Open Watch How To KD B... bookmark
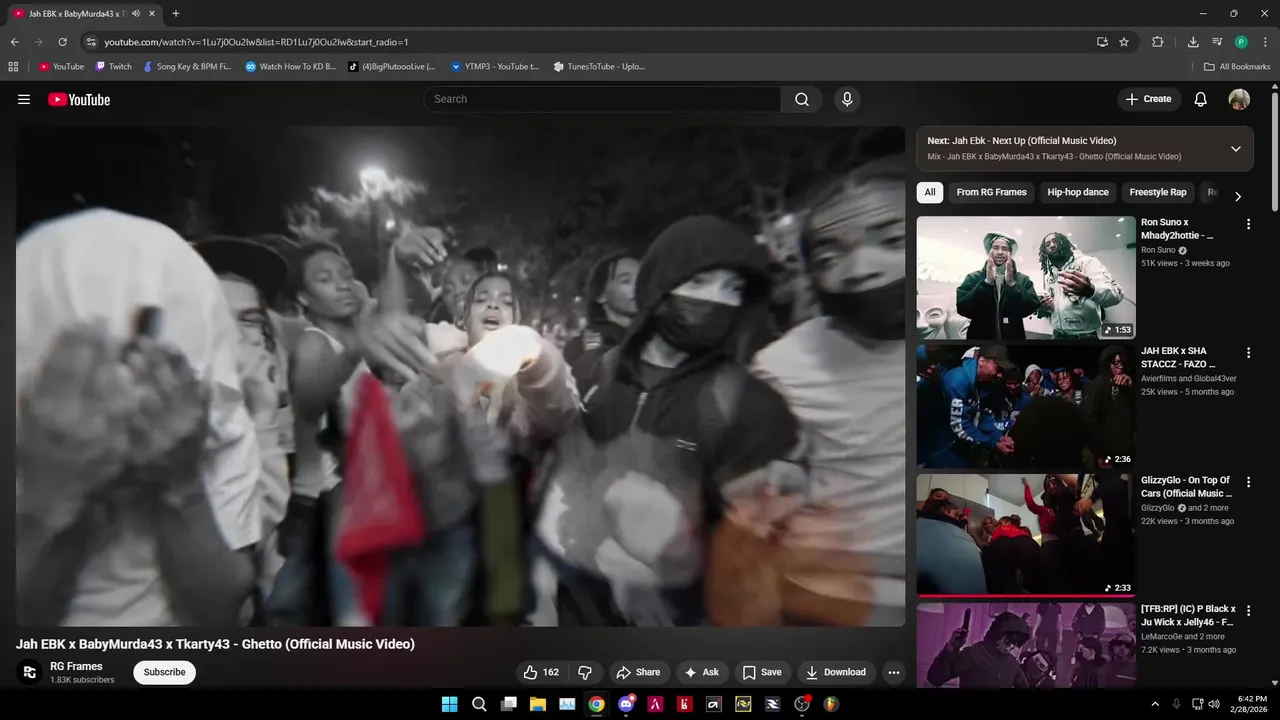The width and height of the screenshot is (1280, 720). [x=291, y=67]
